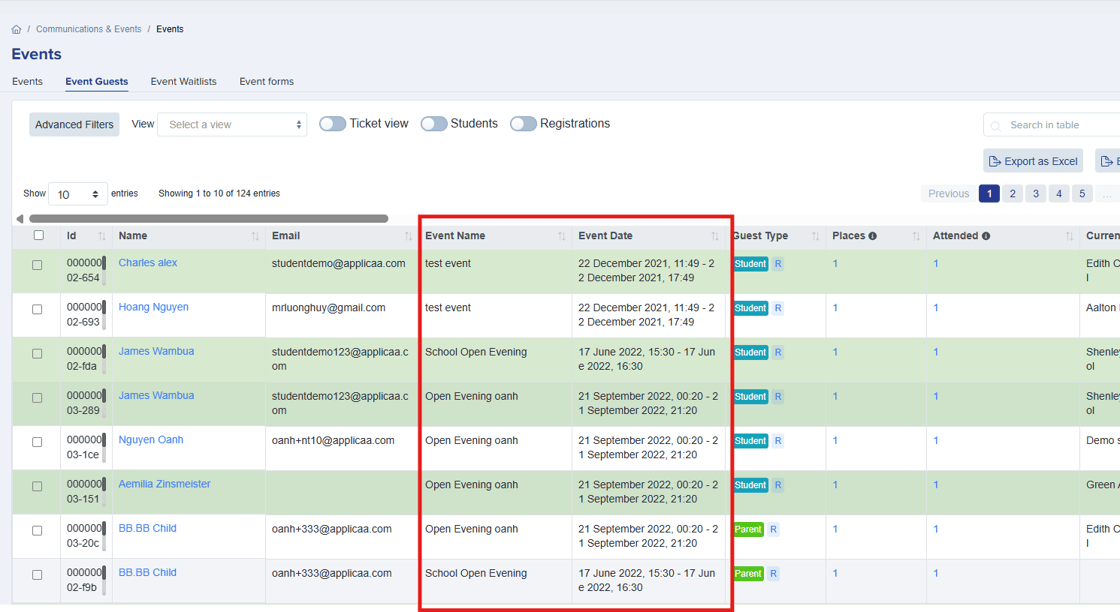Click sort icon on Event Name column
1120x612 pixels.
point(561,236)
